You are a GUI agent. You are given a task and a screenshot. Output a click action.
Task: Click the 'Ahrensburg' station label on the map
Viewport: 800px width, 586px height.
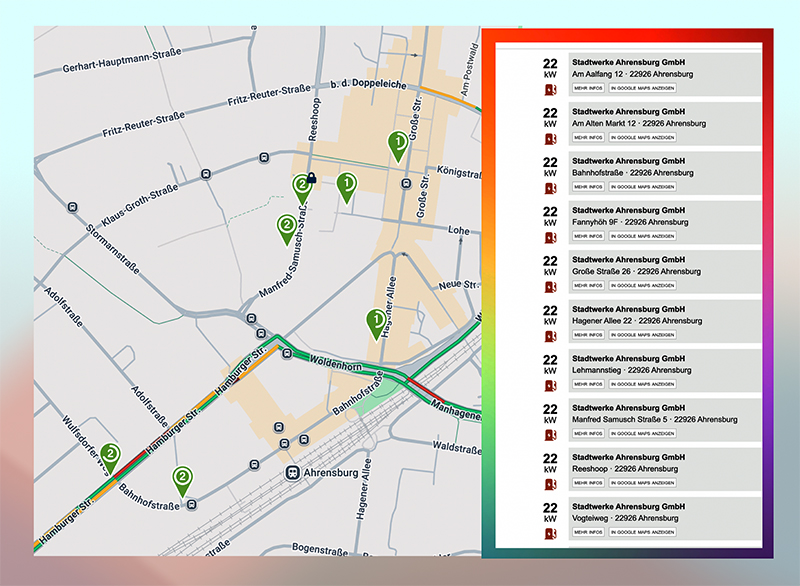(331, 473)
